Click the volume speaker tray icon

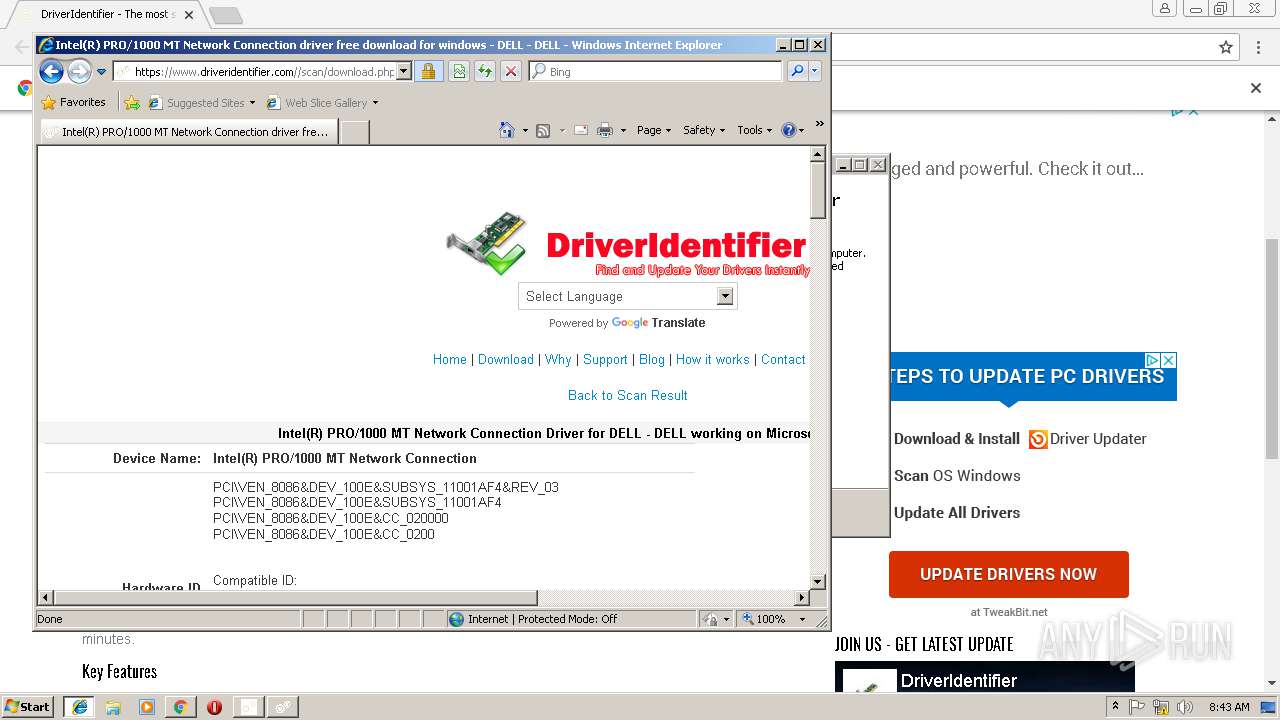tap(1186, 707)
